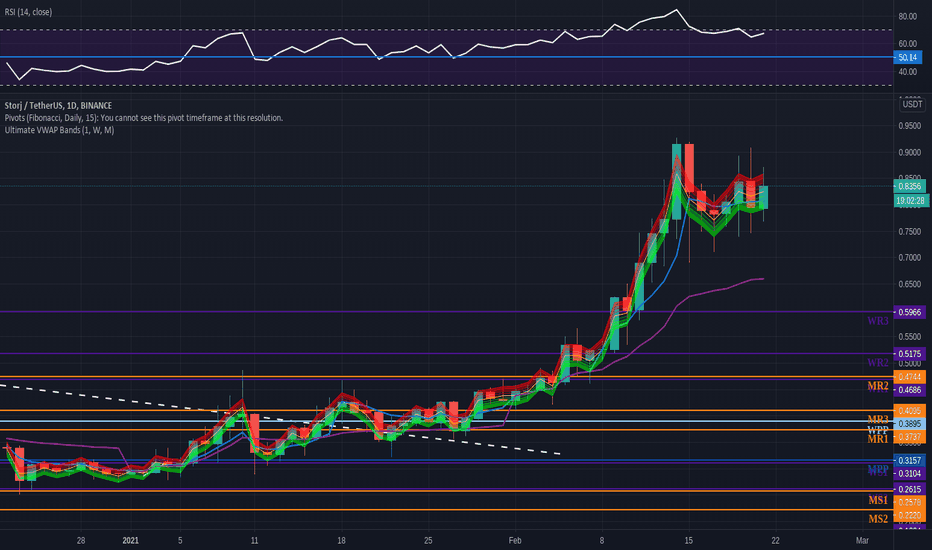Click the bar countdown timer 19:02:28
Image resolution: width=932 pixels, height=550 pixels.
[911, 200]
